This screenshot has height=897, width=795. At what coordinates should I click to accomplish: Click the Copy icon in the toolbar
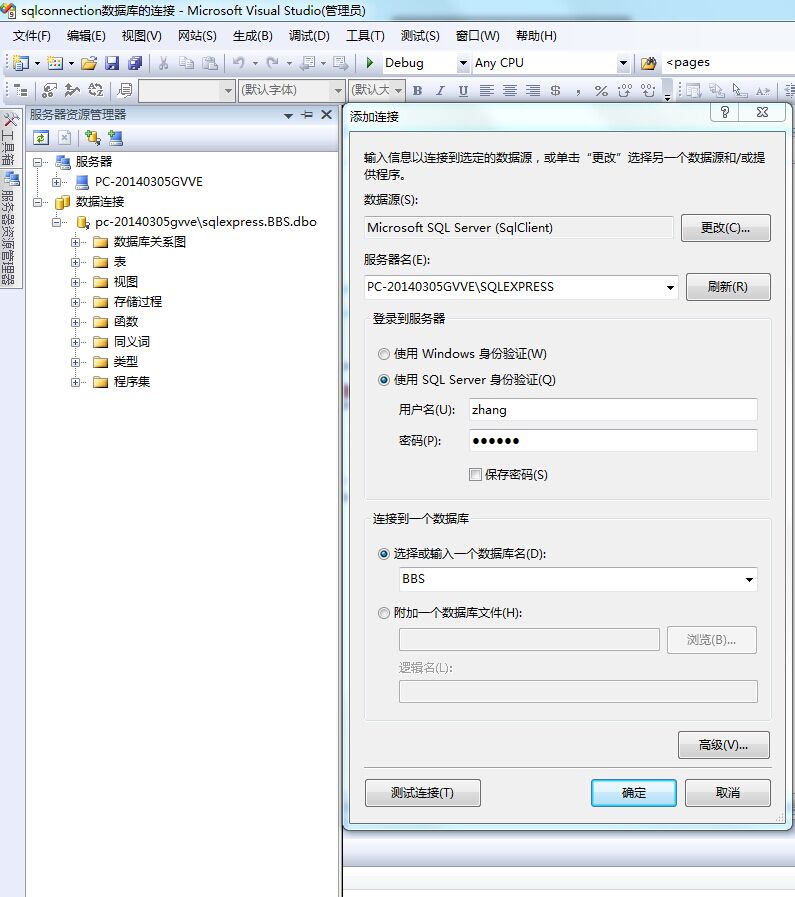186,63
